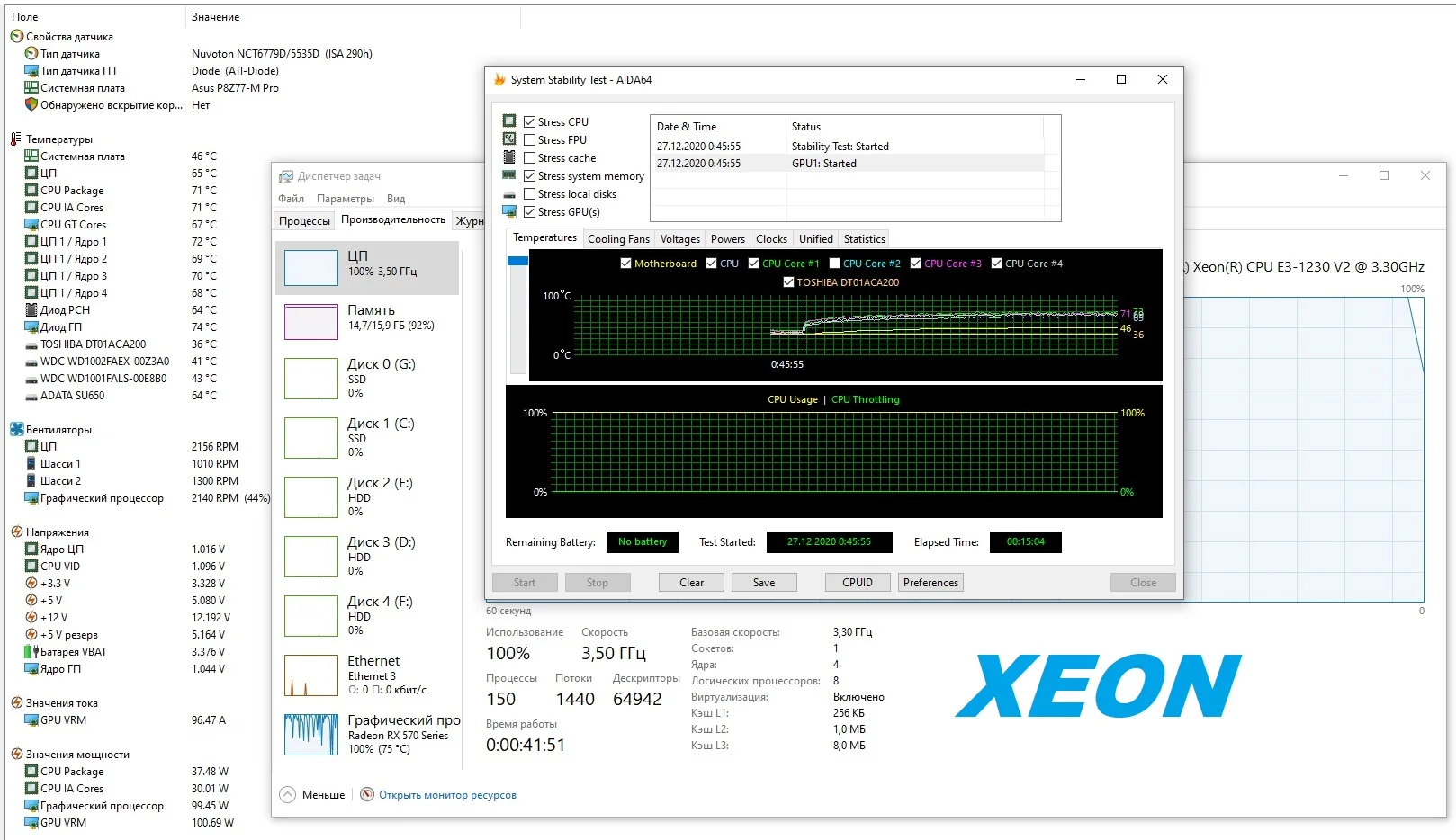The image size is (1456, 840).
Task: Click the Stress FPU percent icon
Action: point(509,139)
